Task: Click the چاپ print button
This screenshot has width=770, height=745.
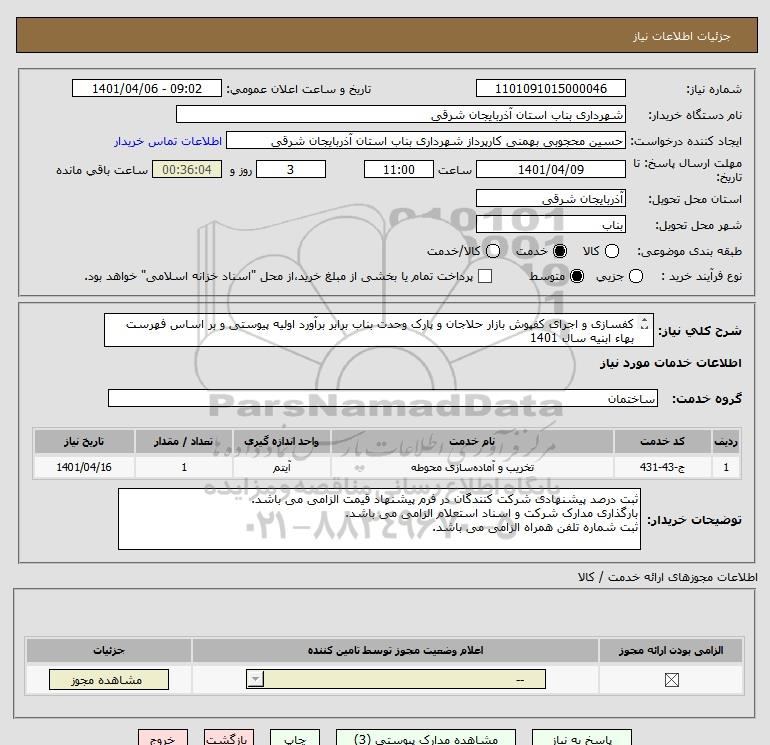Action: (295, 738)
